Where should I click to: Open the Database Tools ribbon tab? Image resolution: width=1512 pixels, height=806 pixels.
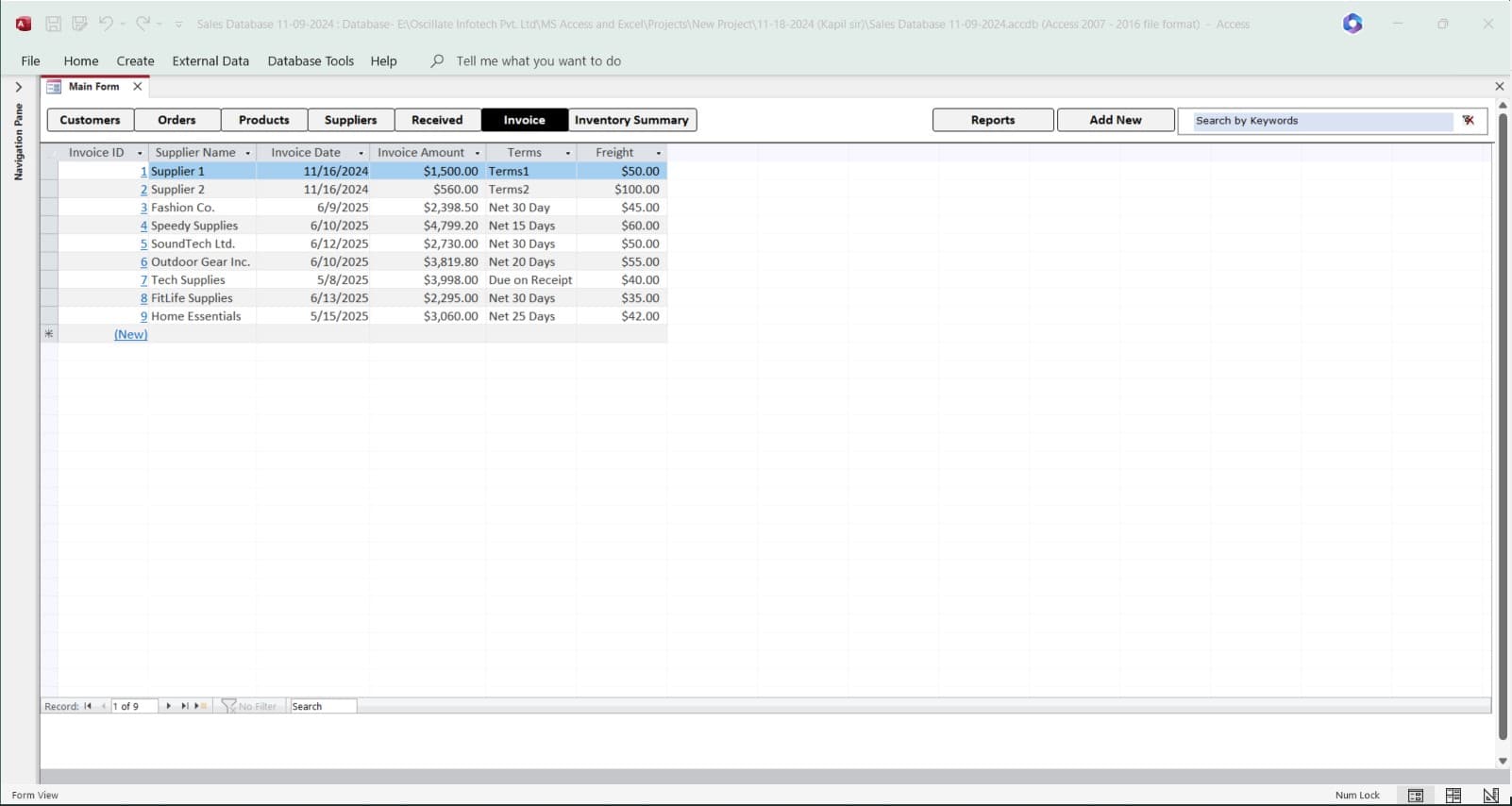tap(311, 60)
